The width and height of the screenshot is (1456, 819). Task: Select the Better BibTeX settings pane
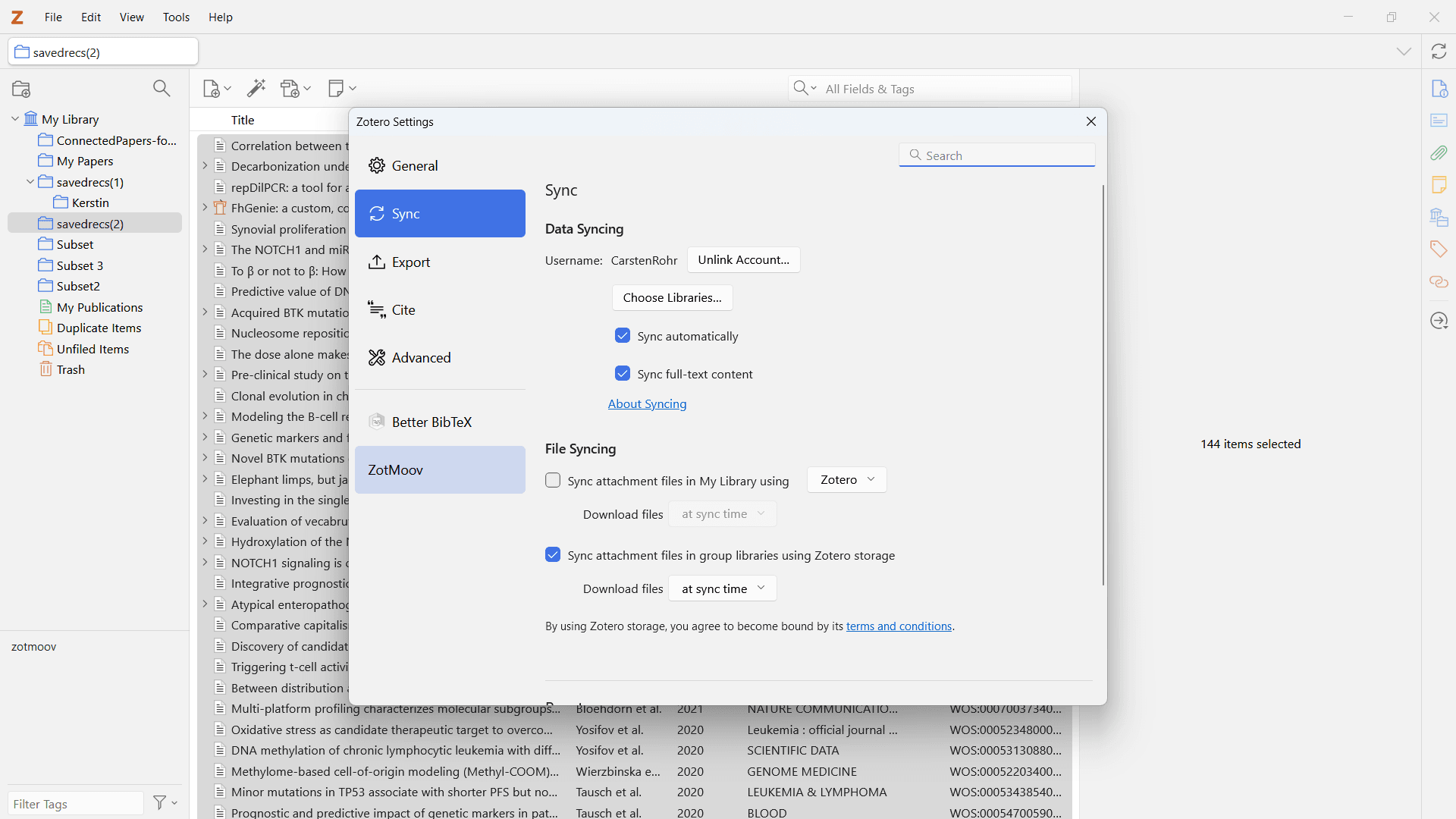pyautogui.click(x=440, y=422)
